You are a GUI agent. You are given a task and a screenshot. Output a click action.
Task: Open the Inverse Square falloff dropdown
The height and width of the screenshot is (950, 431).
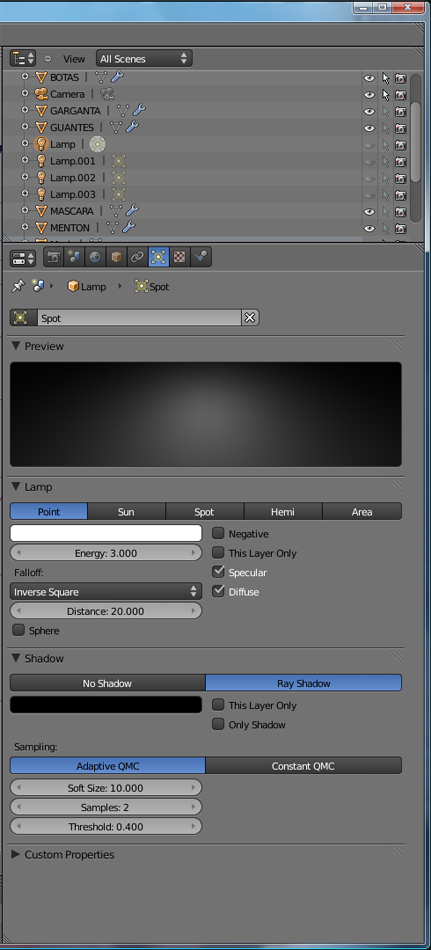click(x=106, y=592)
